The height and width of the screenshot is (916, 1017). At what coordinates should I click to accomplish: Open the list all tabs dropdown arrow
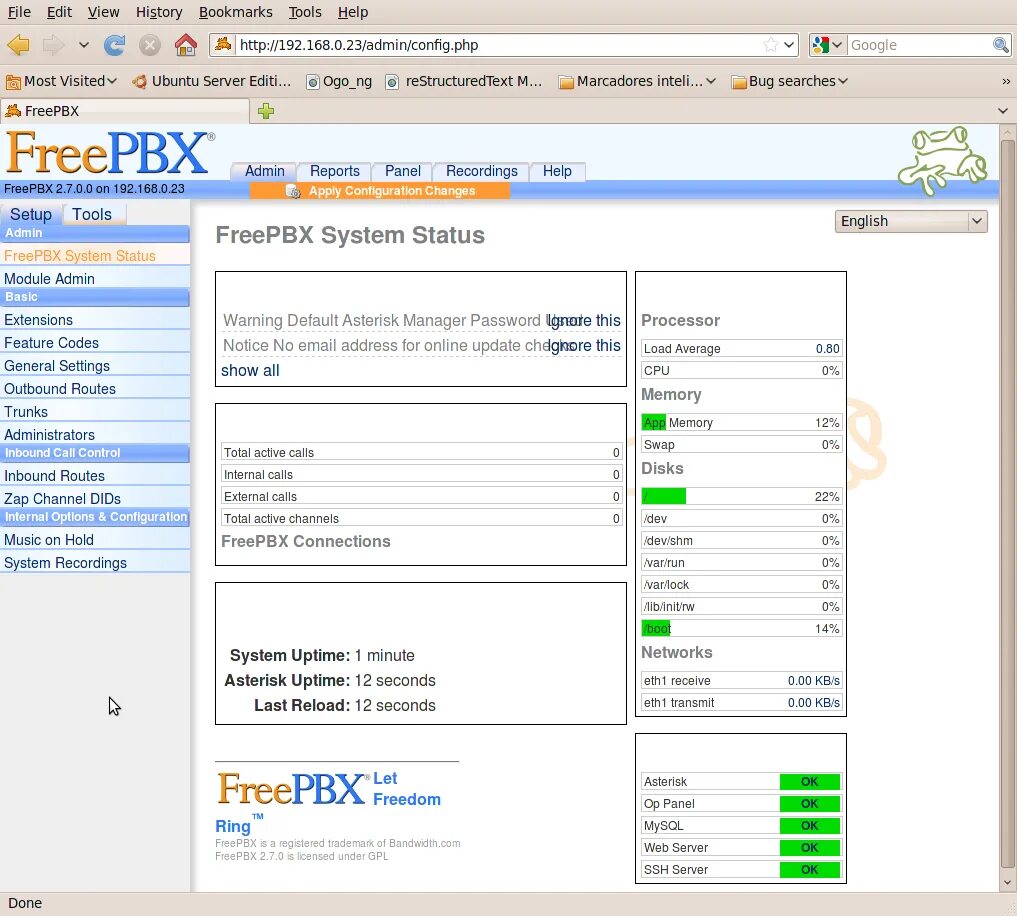[1003, 111]
